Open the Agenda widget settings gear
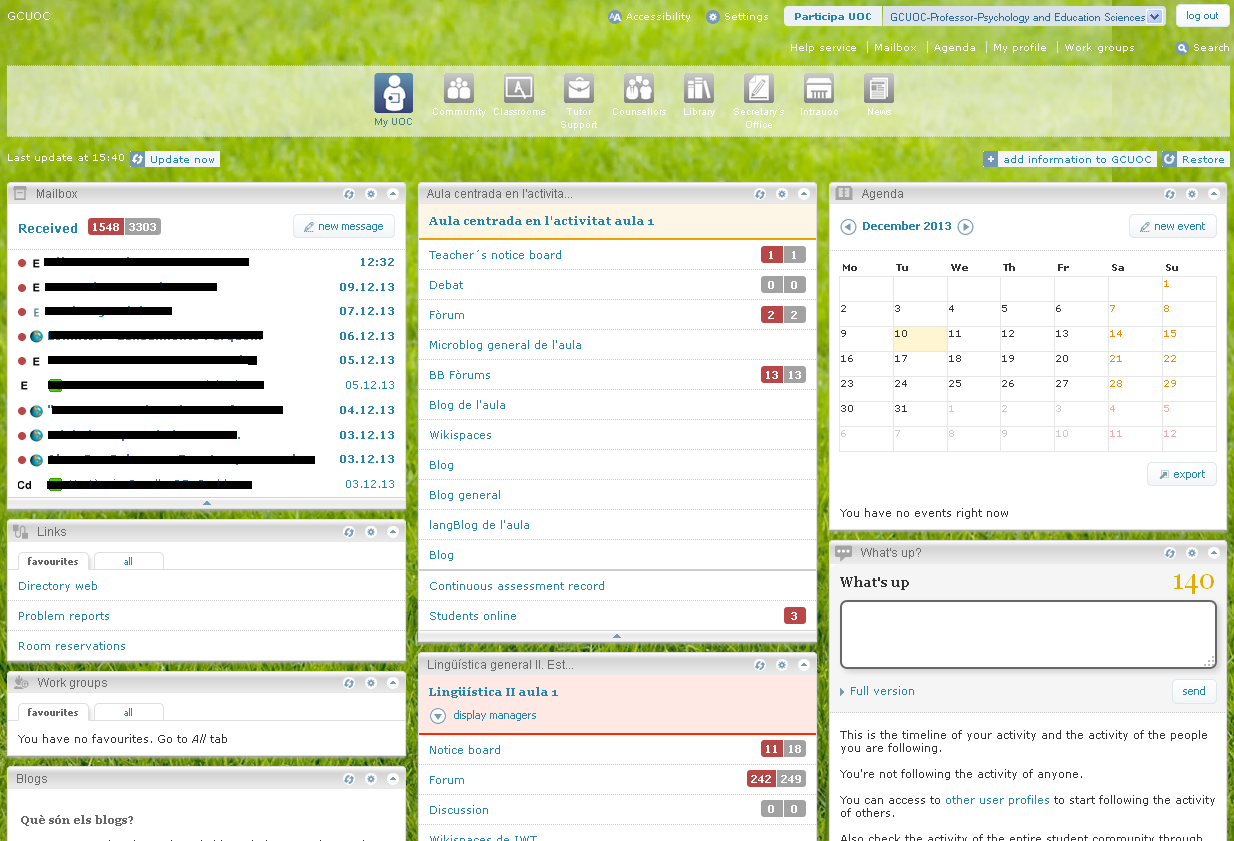Image resolution: width=1234 pixels, height=841 pixels. click(x=1192, y=194)
